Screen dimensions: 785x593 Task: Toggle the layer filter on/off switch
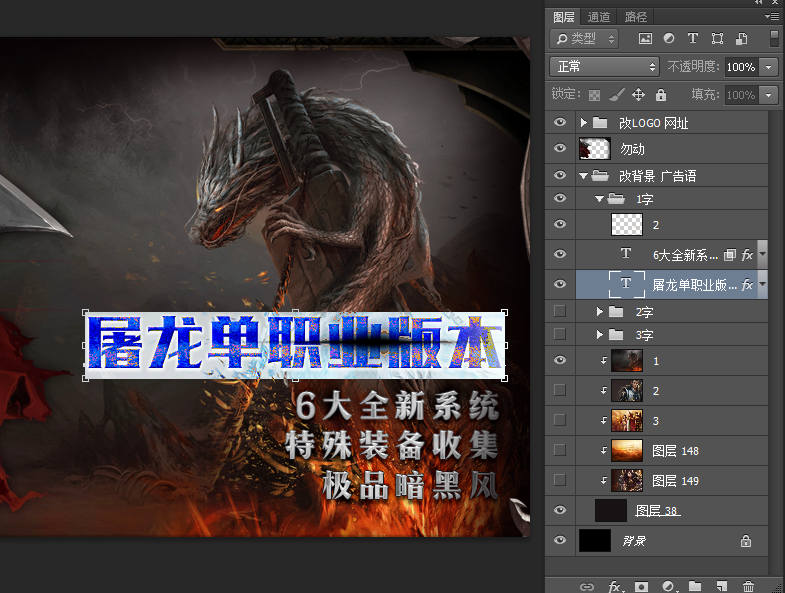[774, 39]
